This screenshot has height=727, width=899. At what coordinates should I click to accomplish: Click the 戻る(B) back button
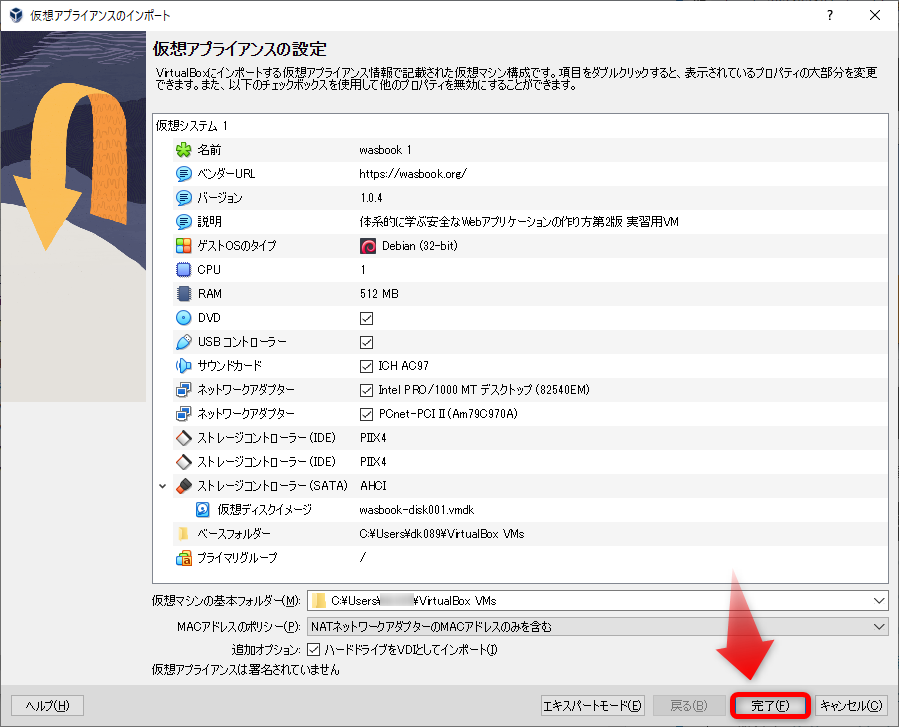click(x=689, y=706)
